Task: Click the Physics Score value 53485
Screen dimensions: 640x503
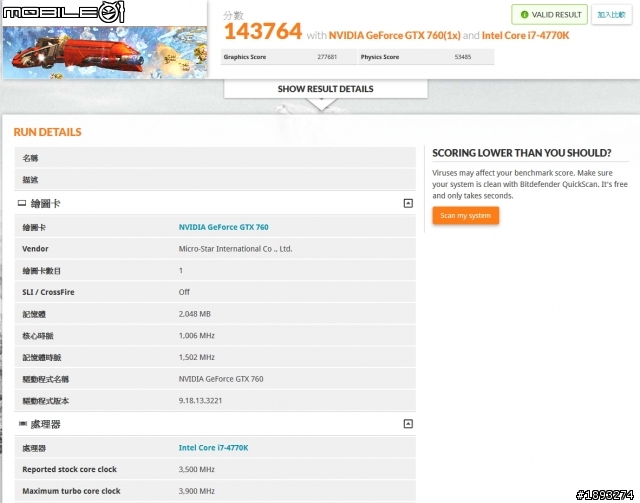Action: [x=463, y=57]
